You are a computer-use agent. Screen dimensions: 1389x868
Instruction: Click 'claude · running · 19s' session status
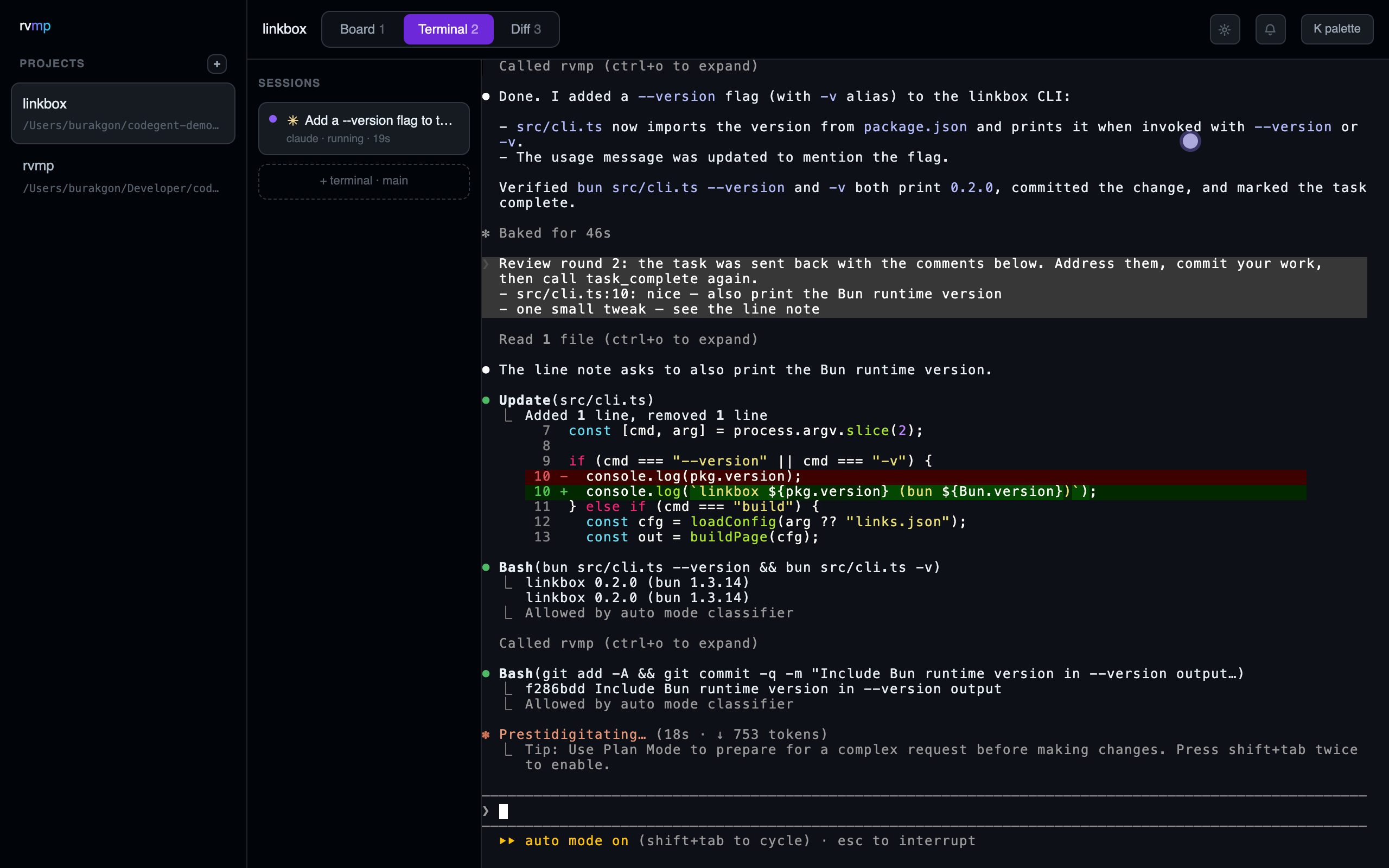click(x=338, y=139)
